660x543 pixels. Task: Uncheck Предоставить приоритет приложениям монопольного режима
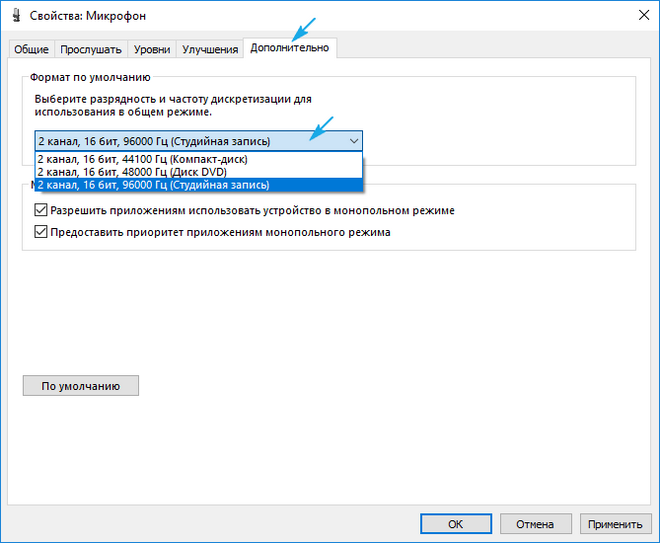pos(41,232)
